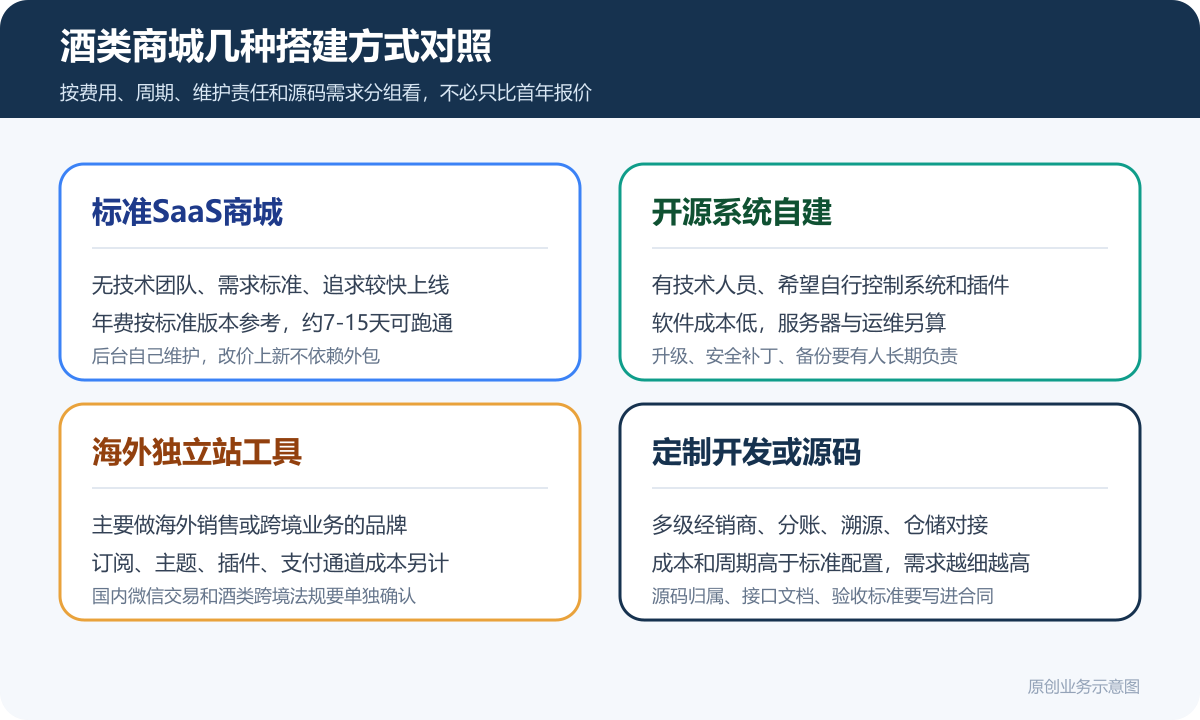1200x720 pixels.
Task: Select the 标准SaaS商城 card heading
Action: pos(187,212)
